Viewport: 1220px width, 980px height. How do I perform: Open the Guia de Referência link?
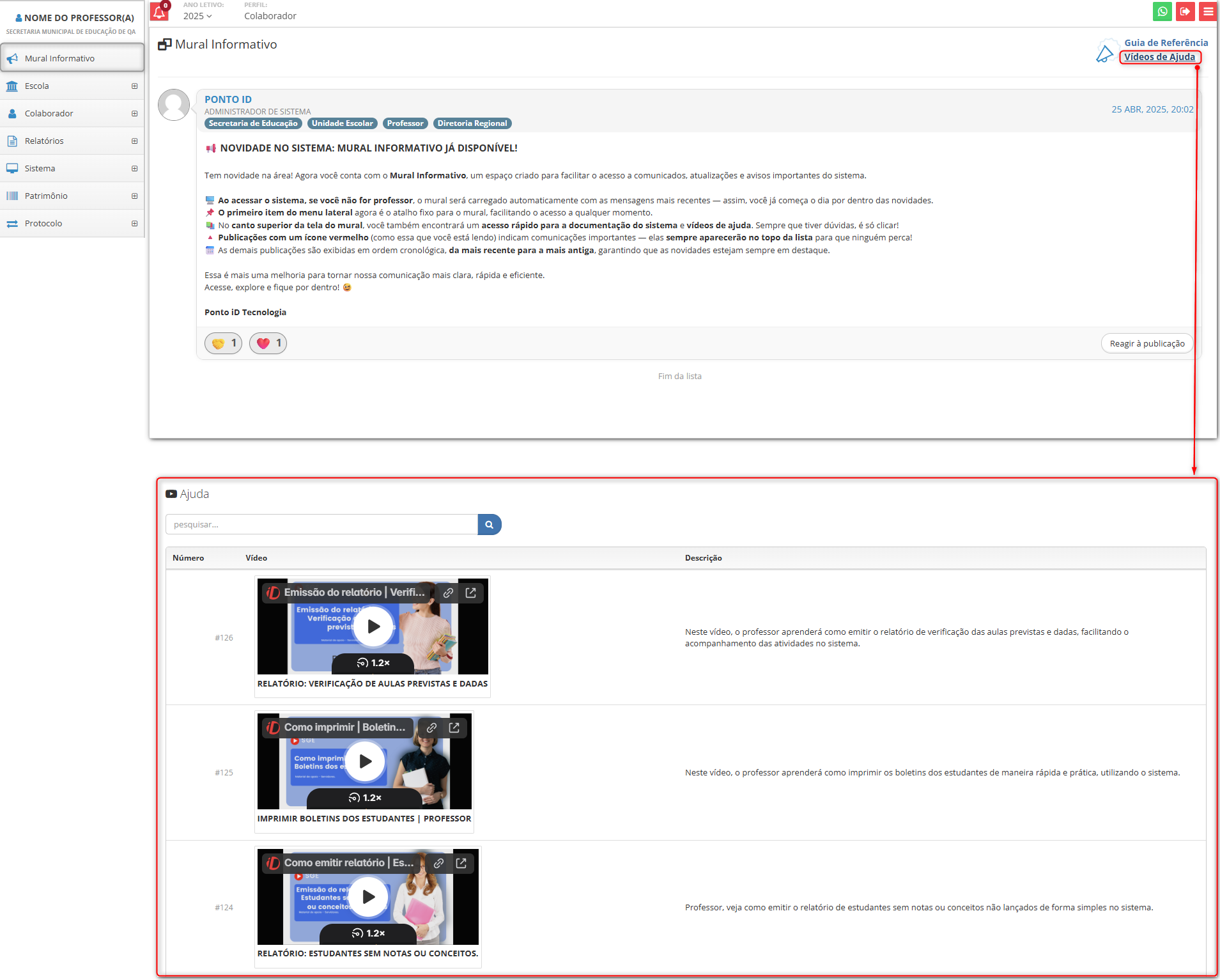tap(1166, 43)
